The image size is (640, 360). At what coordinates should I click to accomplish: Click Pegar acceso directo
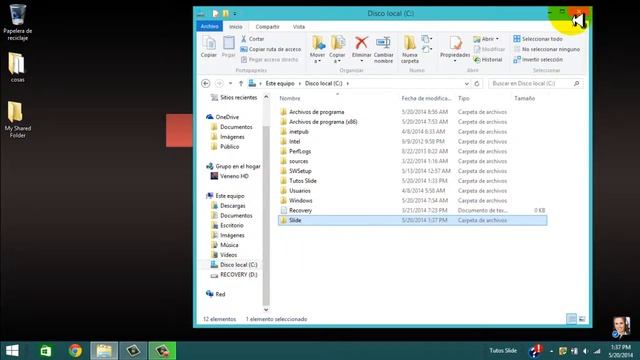(269, 60)
